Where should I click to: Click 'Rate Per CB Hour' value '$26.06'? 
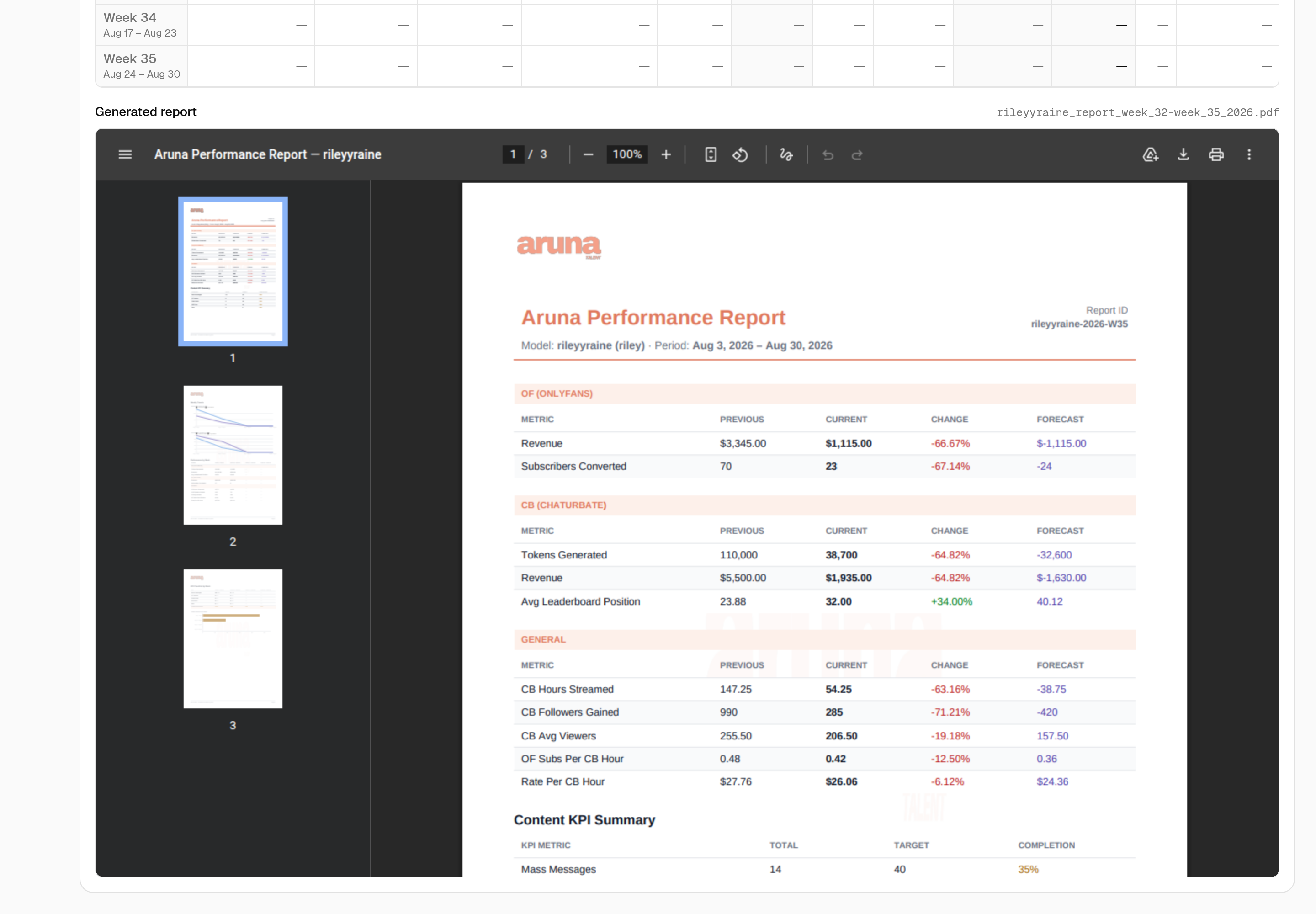click(x=841, y=782)
